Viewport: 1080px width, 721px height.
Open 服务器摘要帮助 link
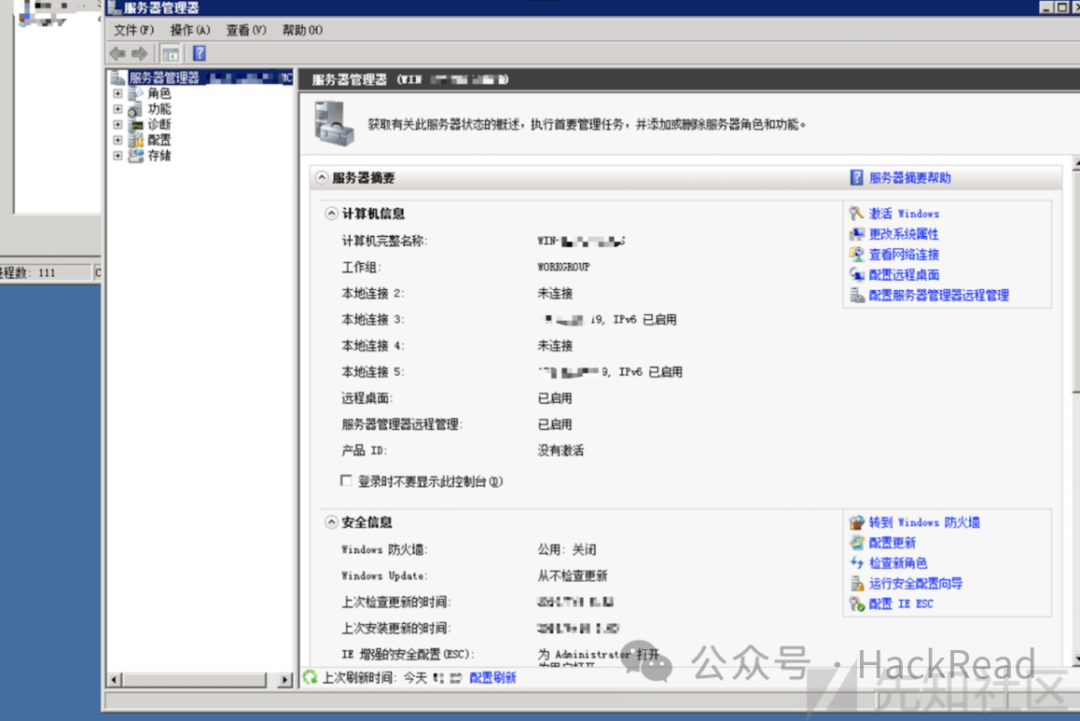click(x=910, y=178)
